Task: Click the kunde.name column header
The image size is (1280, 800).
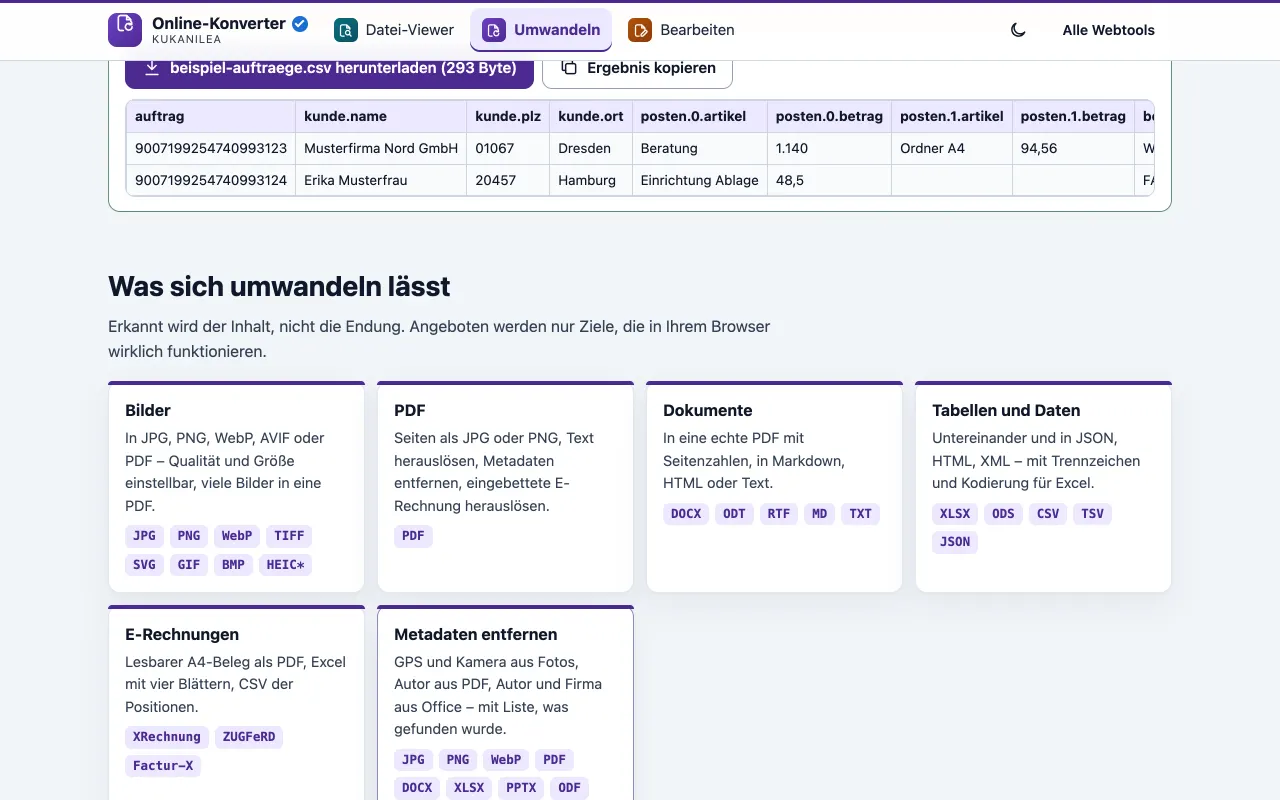Action: 381,116
